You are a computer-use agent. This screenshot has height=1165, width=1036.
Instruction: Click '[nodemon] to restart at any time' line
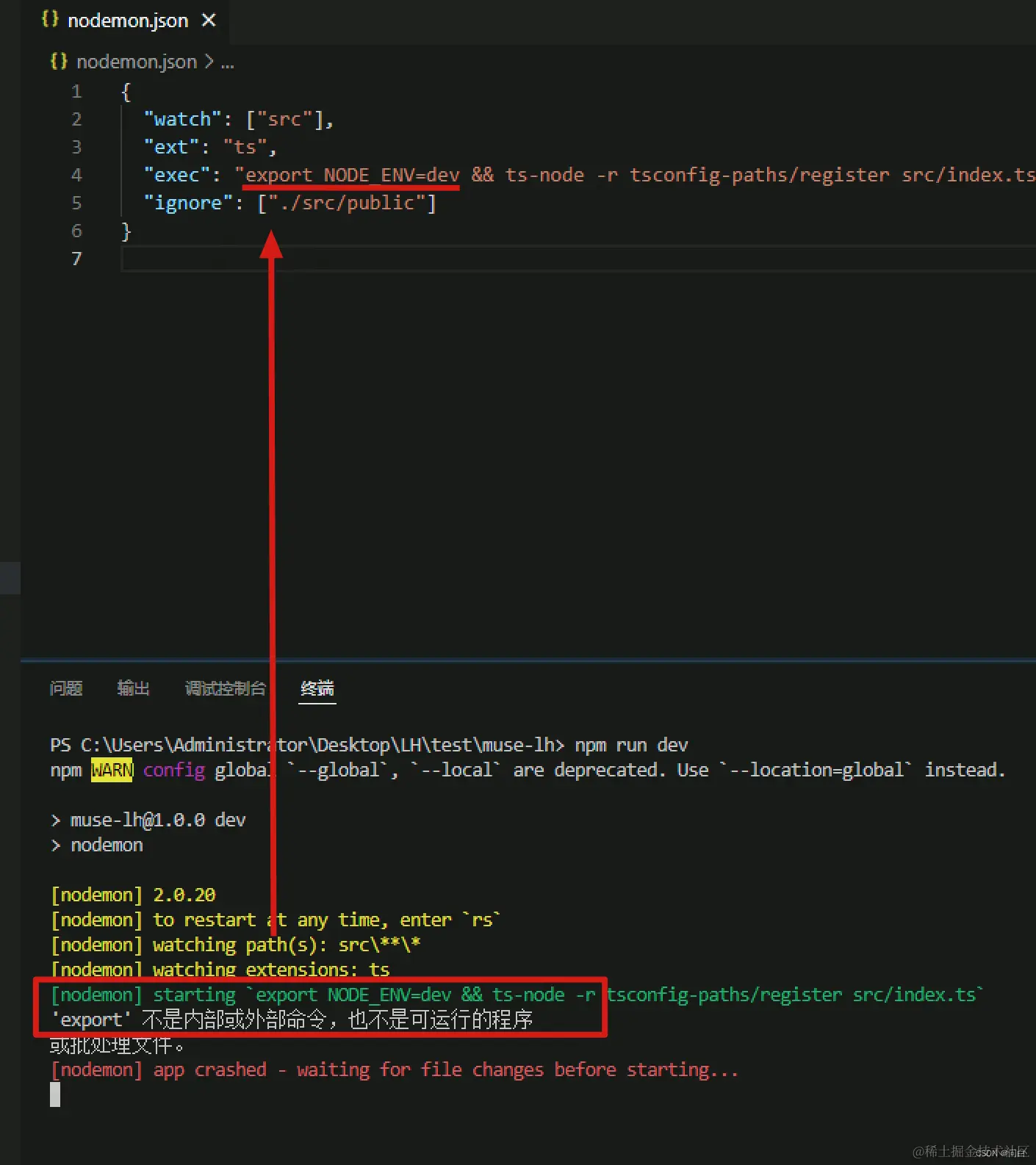[276, 920]
